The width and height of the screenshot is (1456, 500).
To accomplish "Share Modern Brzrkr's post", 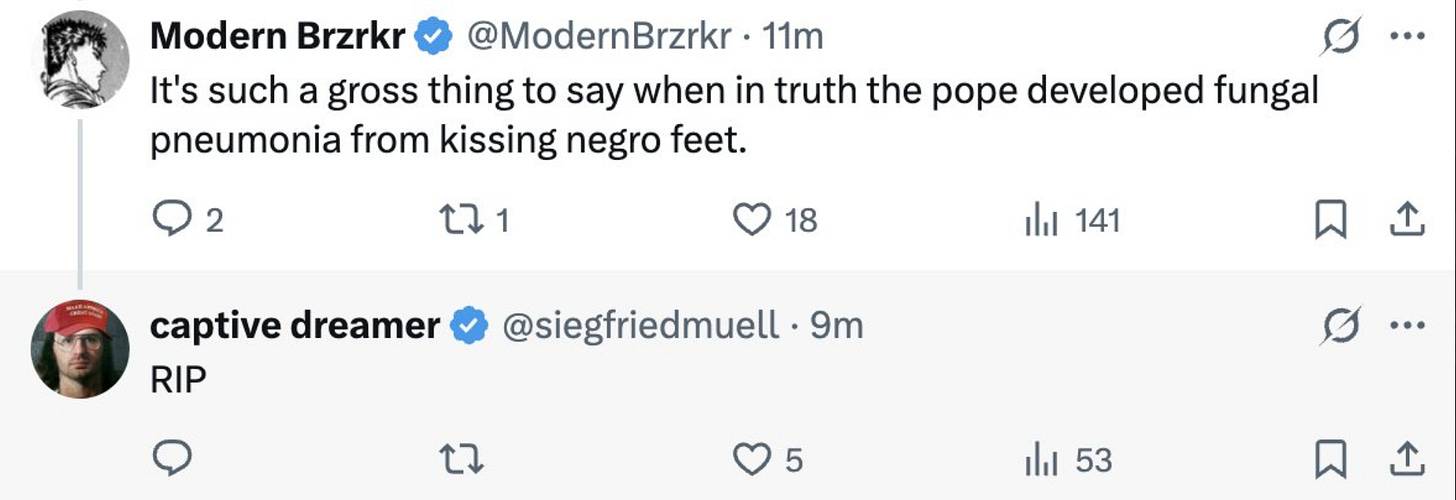I will pos(1407,219).
